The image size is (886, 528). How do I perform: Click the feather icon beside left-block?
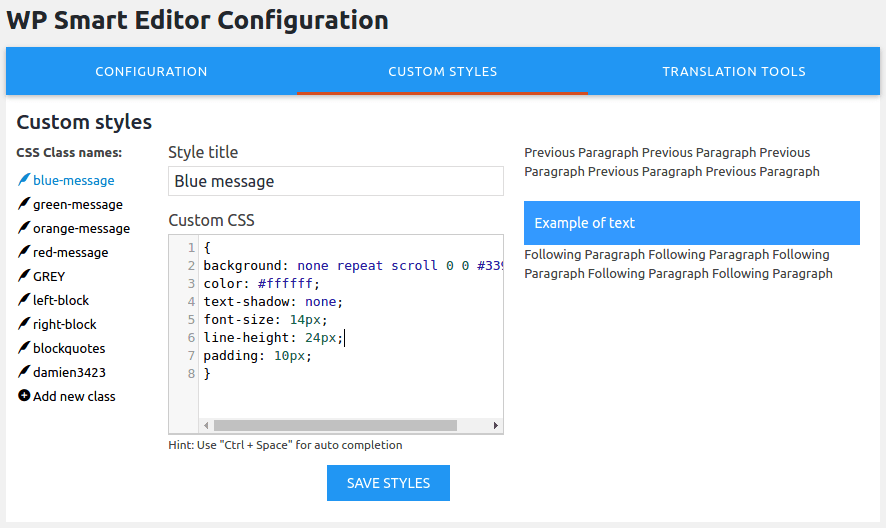24,300
